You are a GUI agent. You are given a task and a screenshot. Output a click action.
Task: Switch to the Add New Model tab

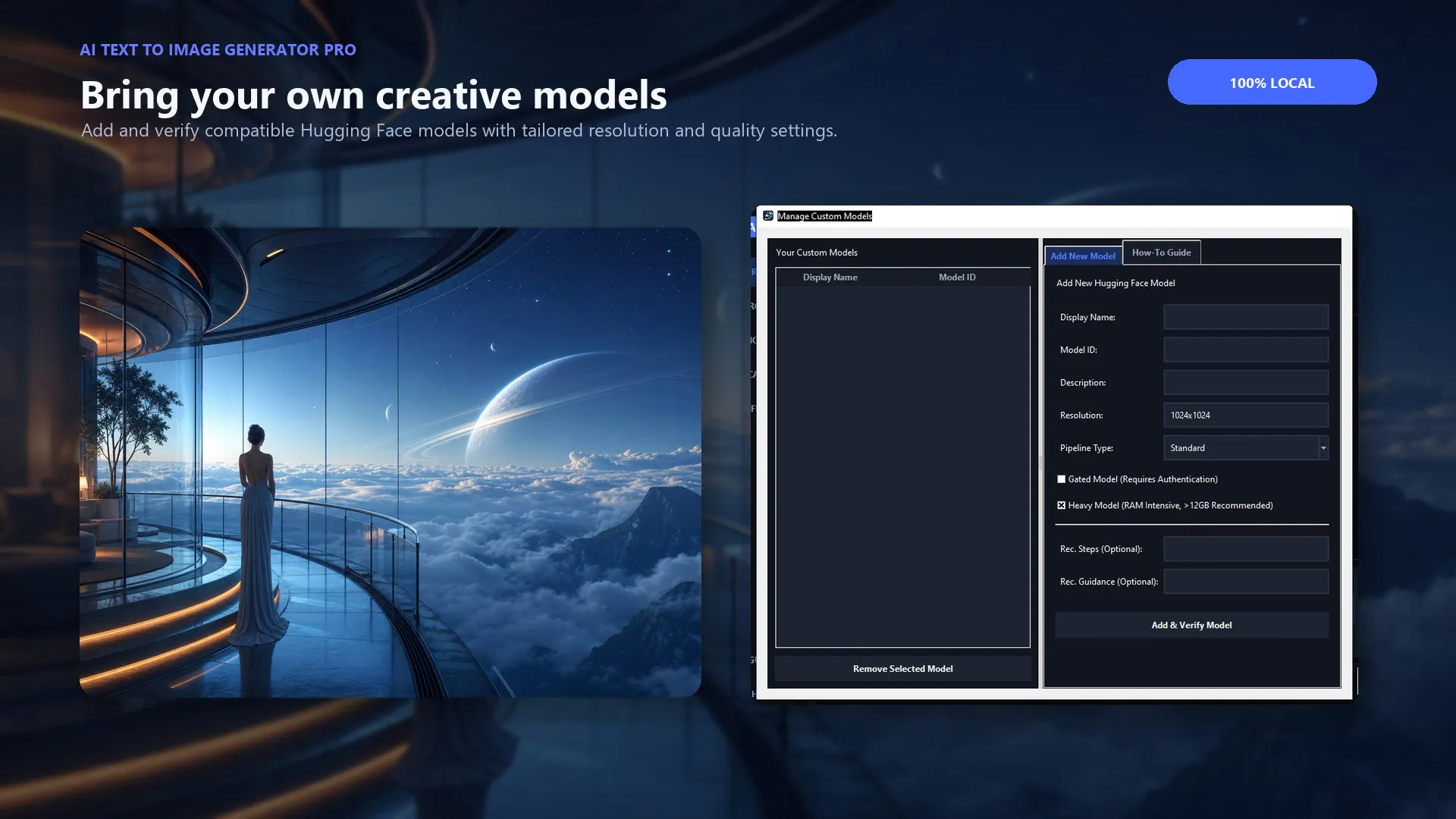click(1083, 256)
